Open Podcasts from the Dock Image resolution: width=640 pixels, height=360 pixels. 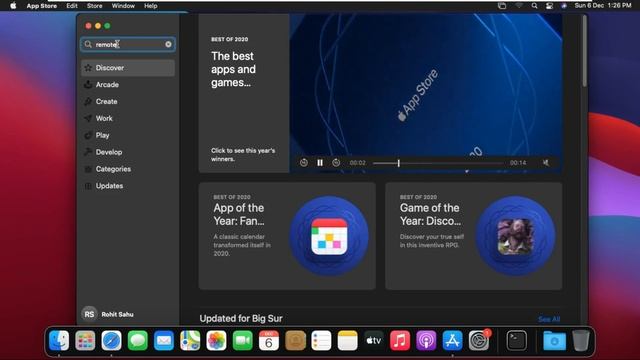[x=426, y=340]
